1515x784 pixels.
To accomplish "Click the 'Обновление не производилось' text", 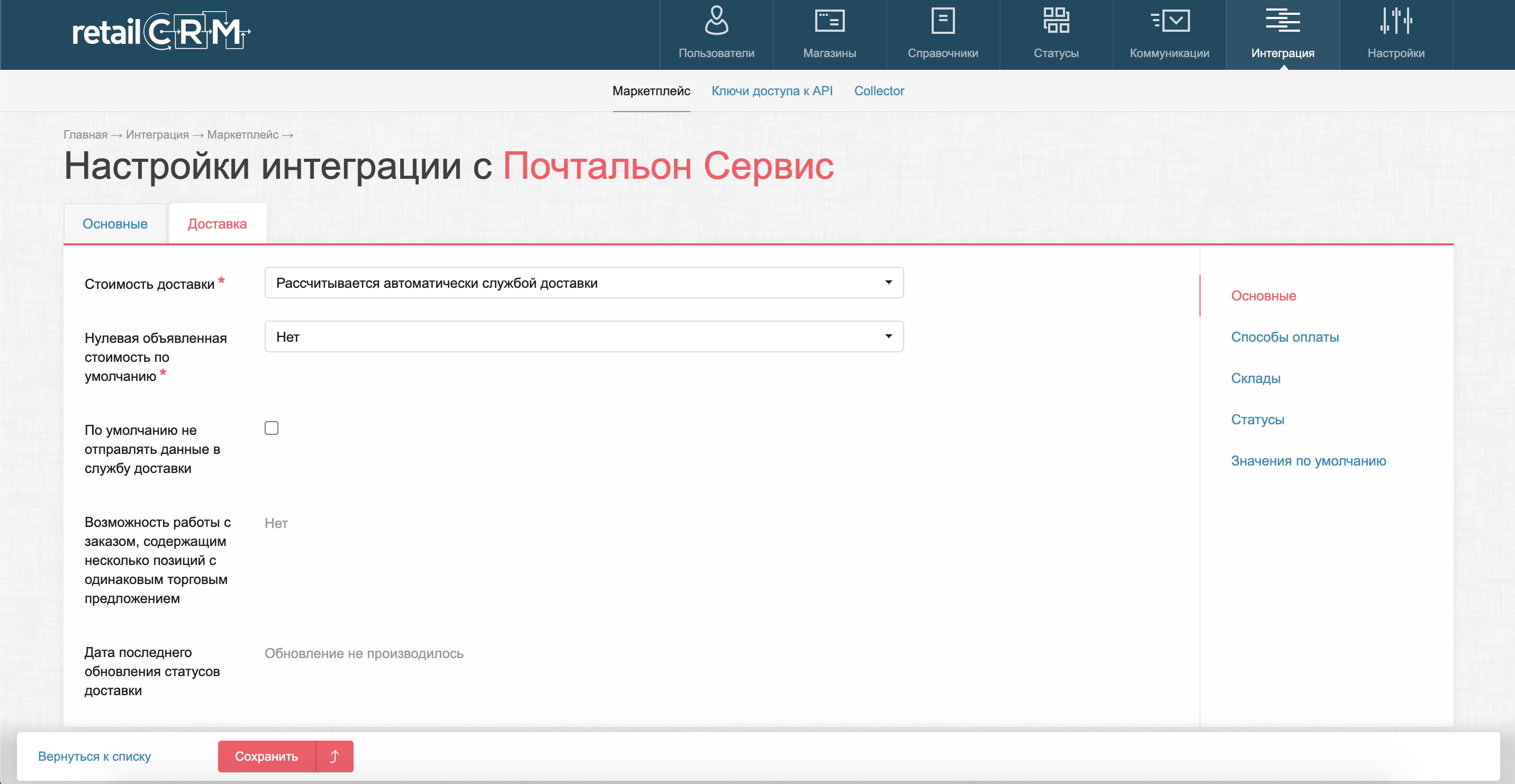I will (x=364, y=653).
